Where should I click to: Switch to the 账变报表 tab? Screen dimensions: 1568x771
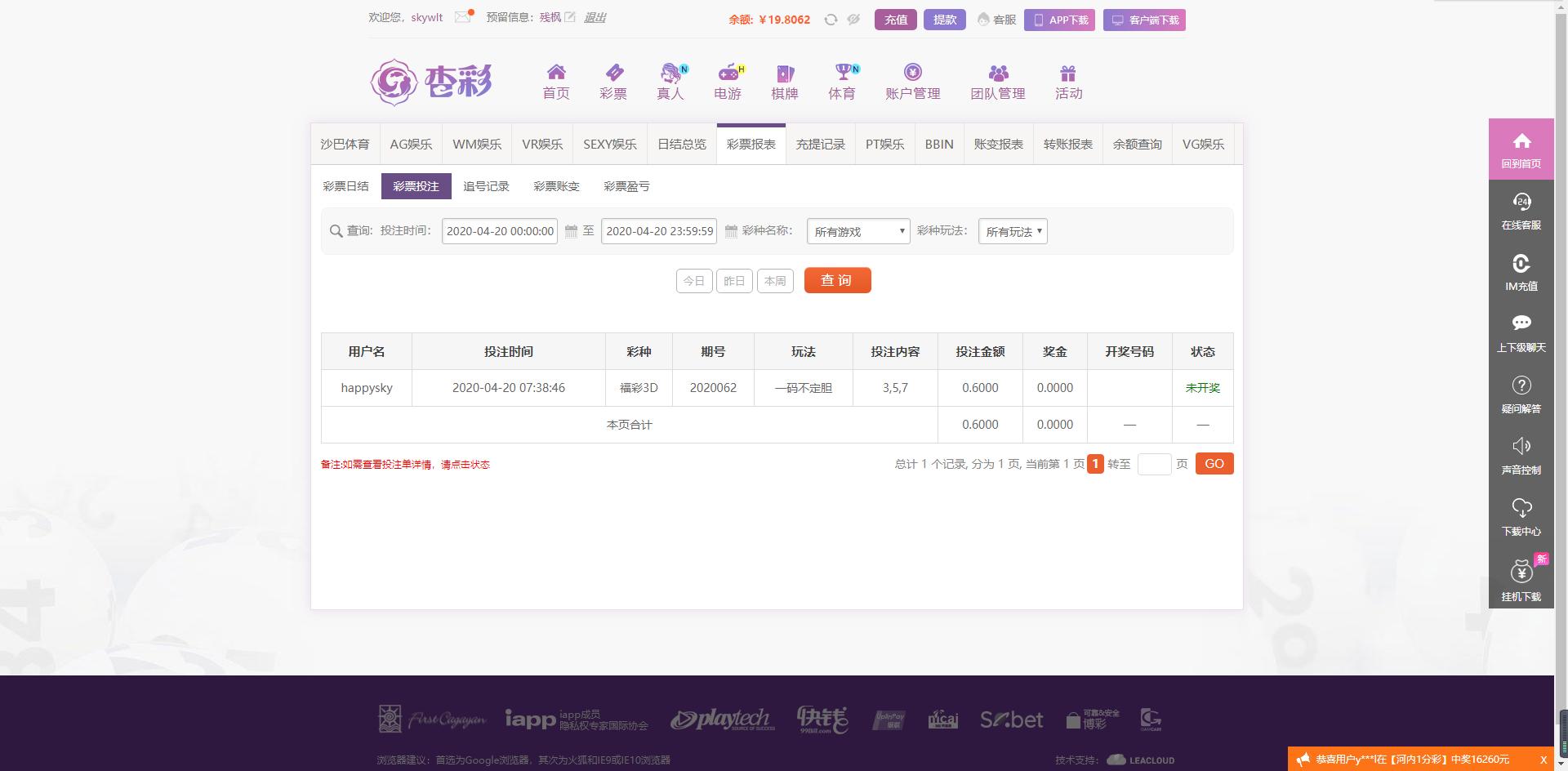(999, 144)
